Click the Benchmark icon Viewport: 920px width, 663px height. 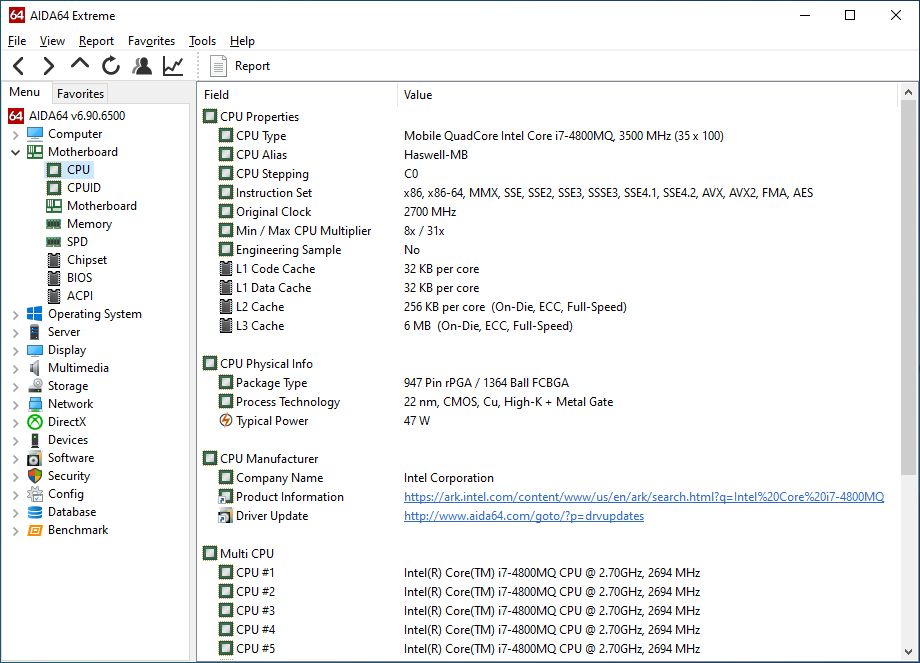[x=35, y=530]
